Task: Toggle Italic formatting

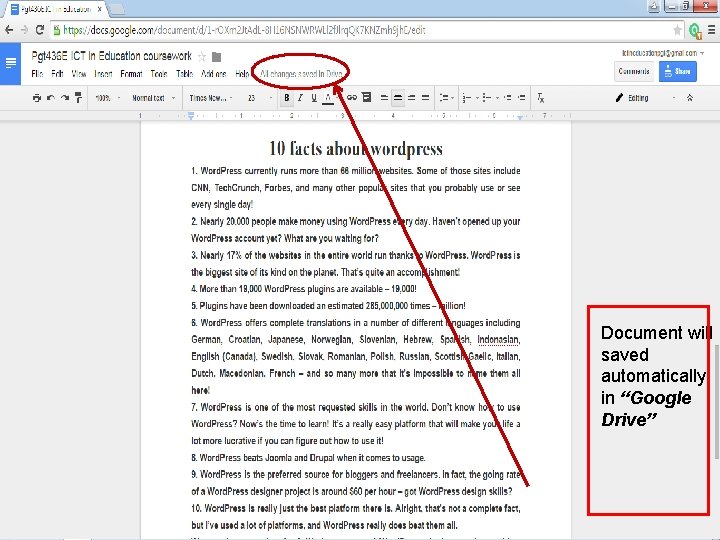Action: 300,98
